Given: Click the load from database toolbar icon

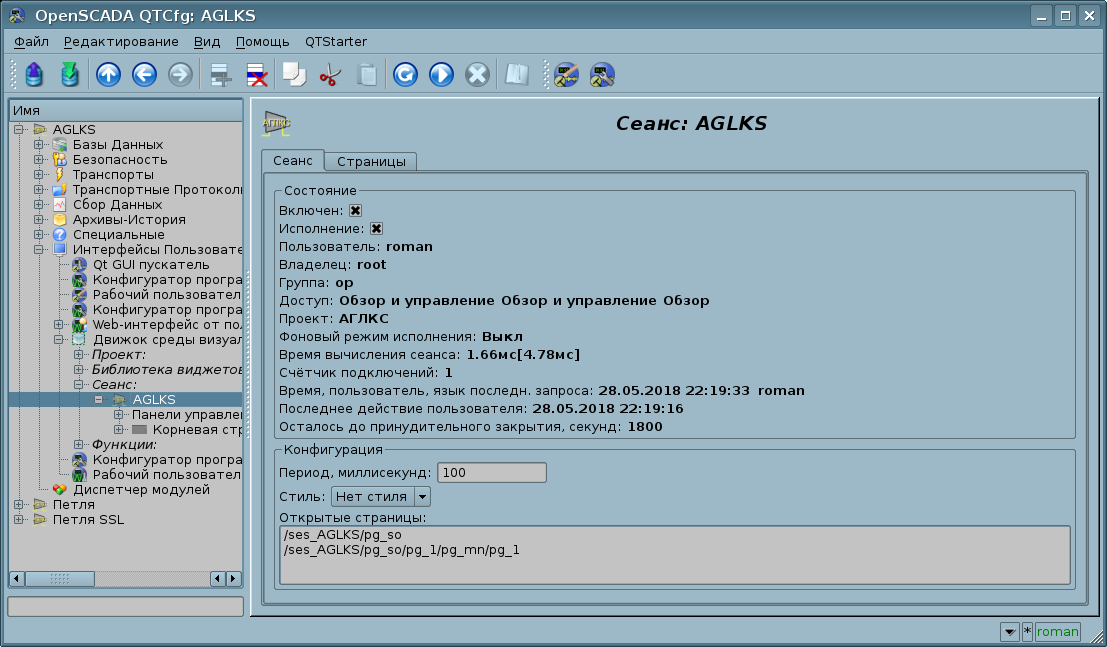Looking at the screenshot, I should click(34, 74).
